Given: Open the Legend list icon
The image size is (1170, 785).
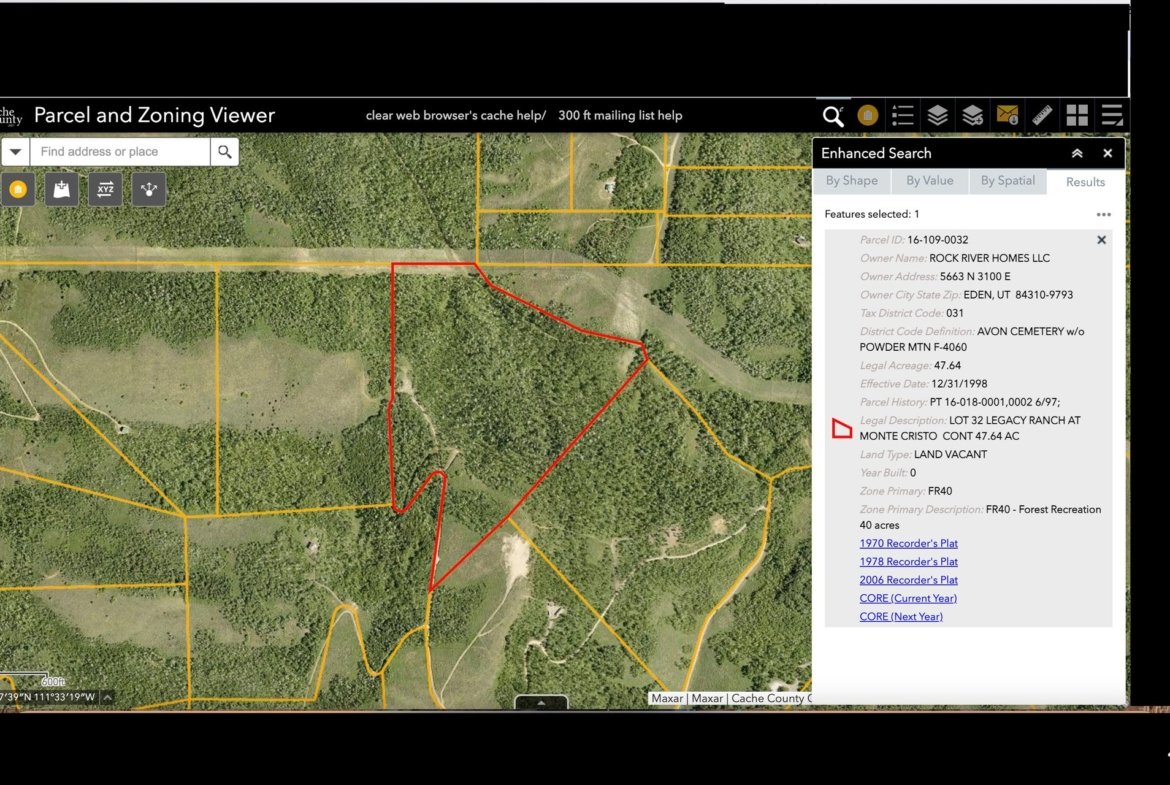Looking at the screenshot, I should [x=903, y=115].
